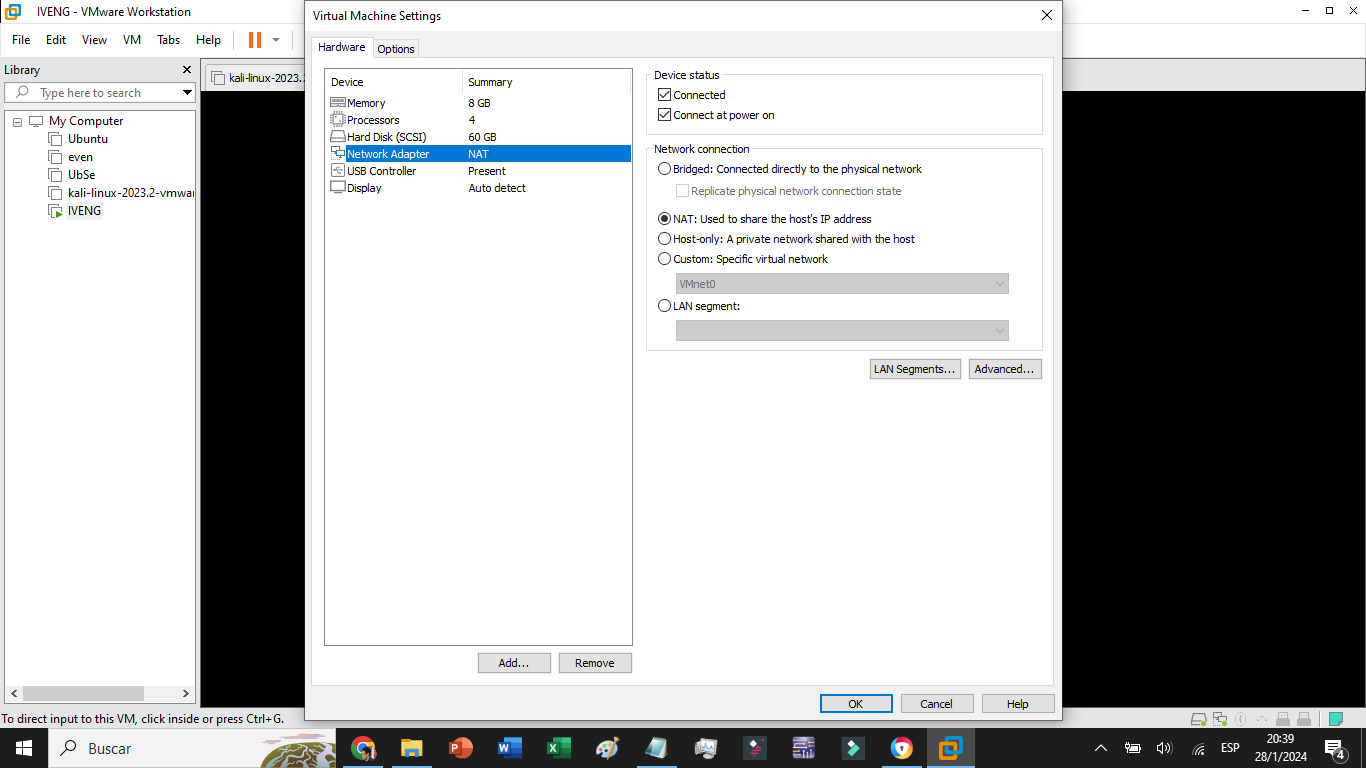Click the LAN Segments... button
This screenshot has width=1366, height=768.
tap(915, 369)
